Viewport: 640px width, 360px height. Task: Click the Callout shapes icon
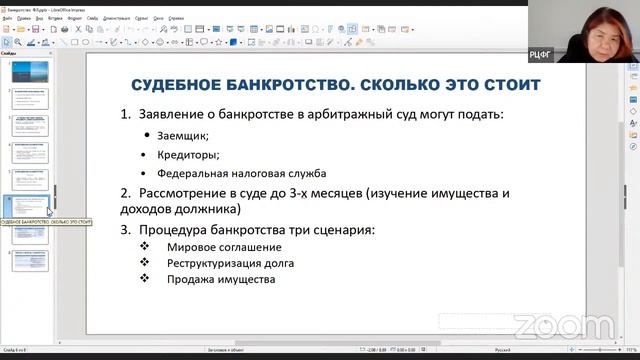[204, 42]
